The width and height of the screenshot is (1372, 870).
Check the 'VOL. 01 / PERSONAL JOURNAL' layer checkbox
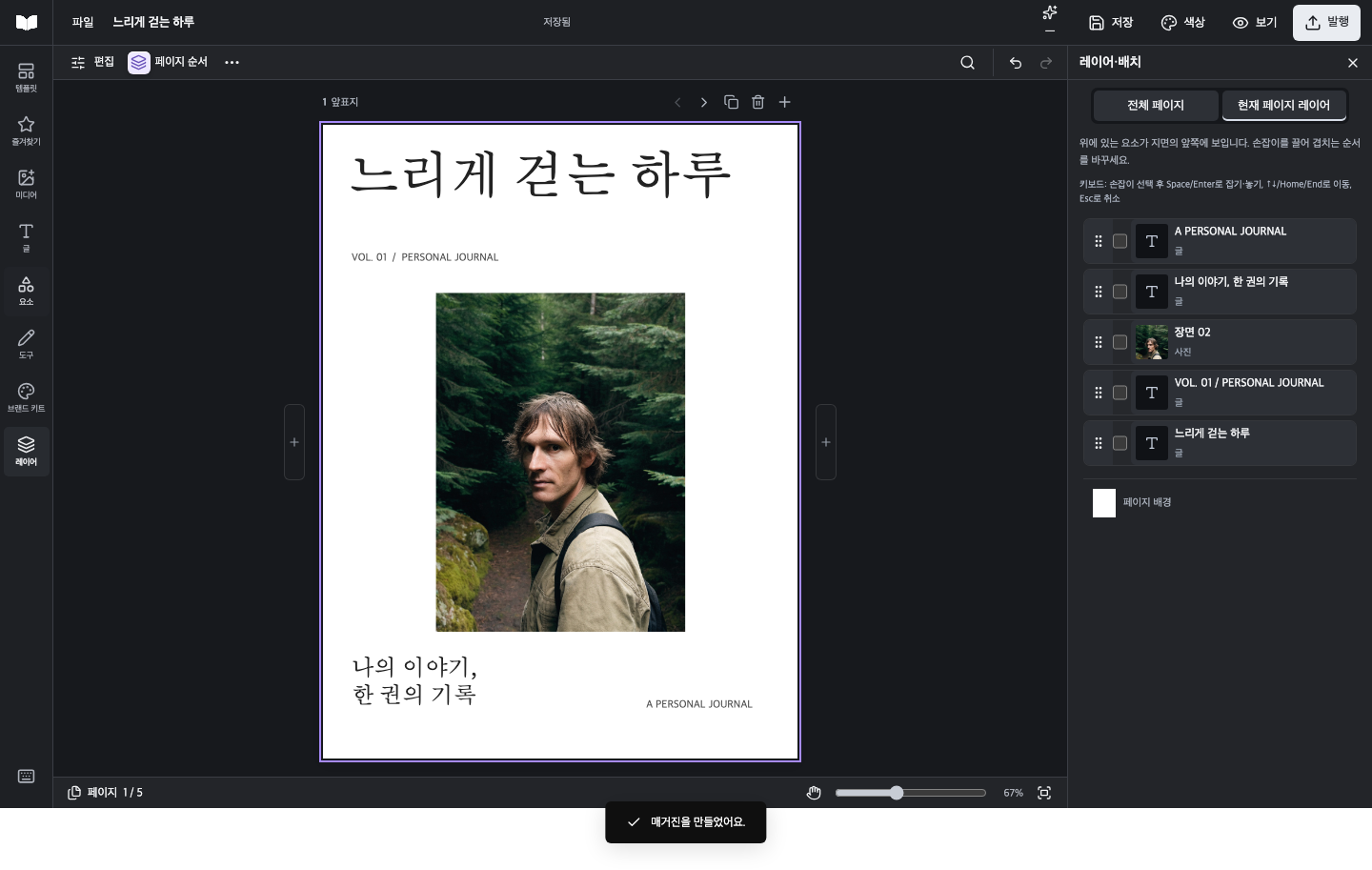(1120, 393)
